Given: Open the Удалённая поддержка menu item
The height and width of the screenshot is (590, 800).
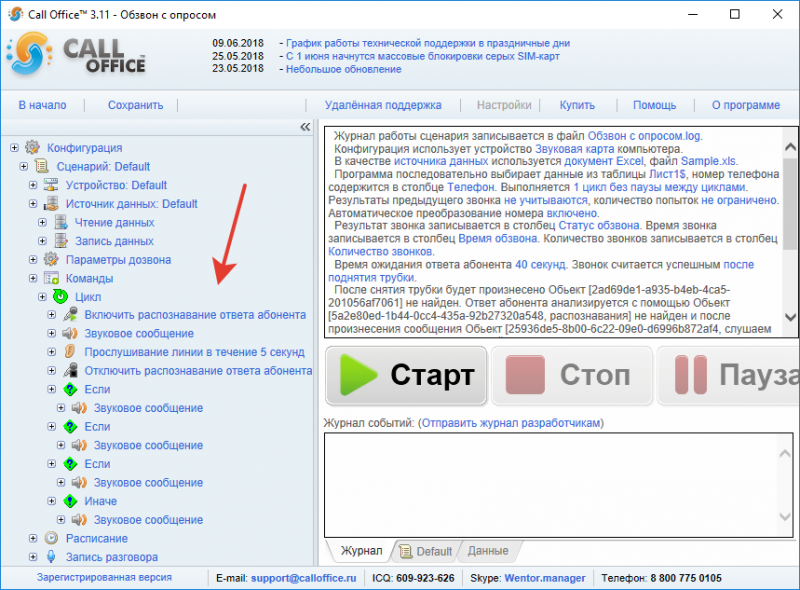Looking at the screenshot, I should tap(383, 105).
